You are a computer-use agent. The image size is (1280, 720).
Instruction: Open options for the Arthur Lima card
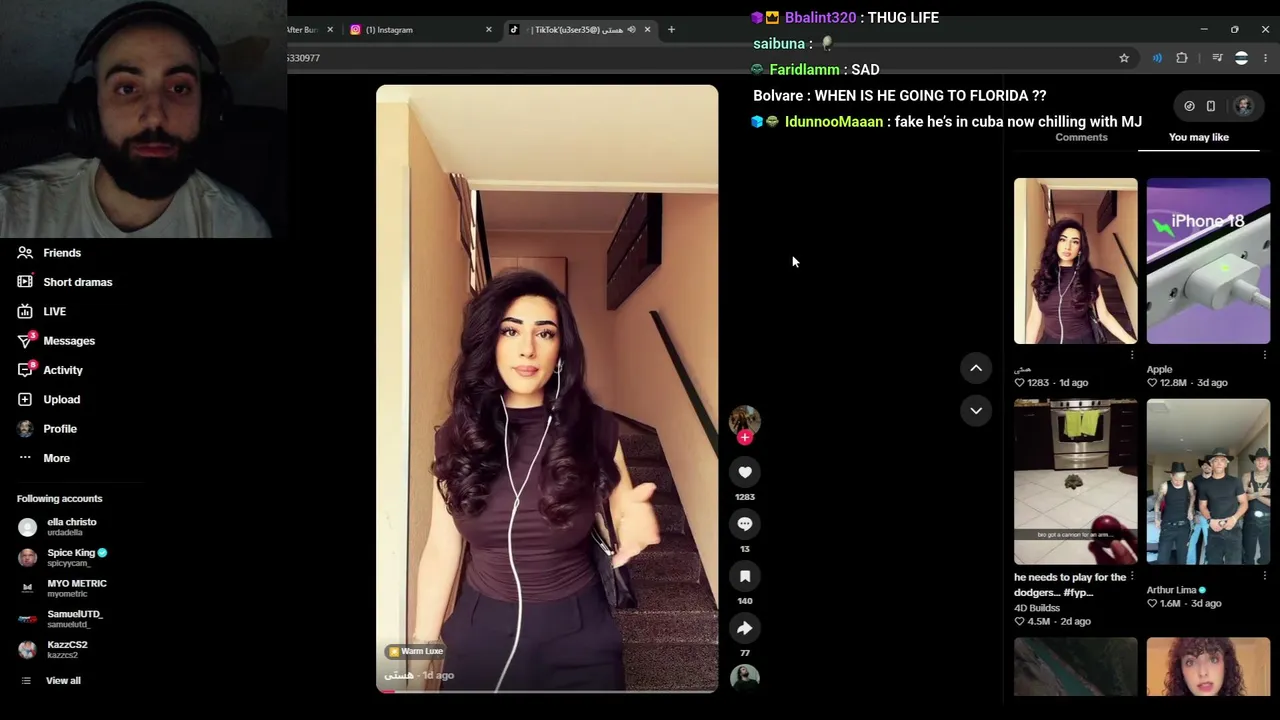(1265, 576)
